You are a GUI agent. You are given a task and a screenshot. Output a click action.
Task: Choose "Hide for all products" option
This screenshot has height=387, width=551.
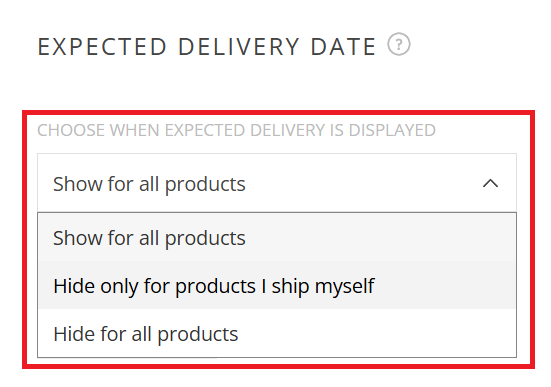(x=277, y=334)
